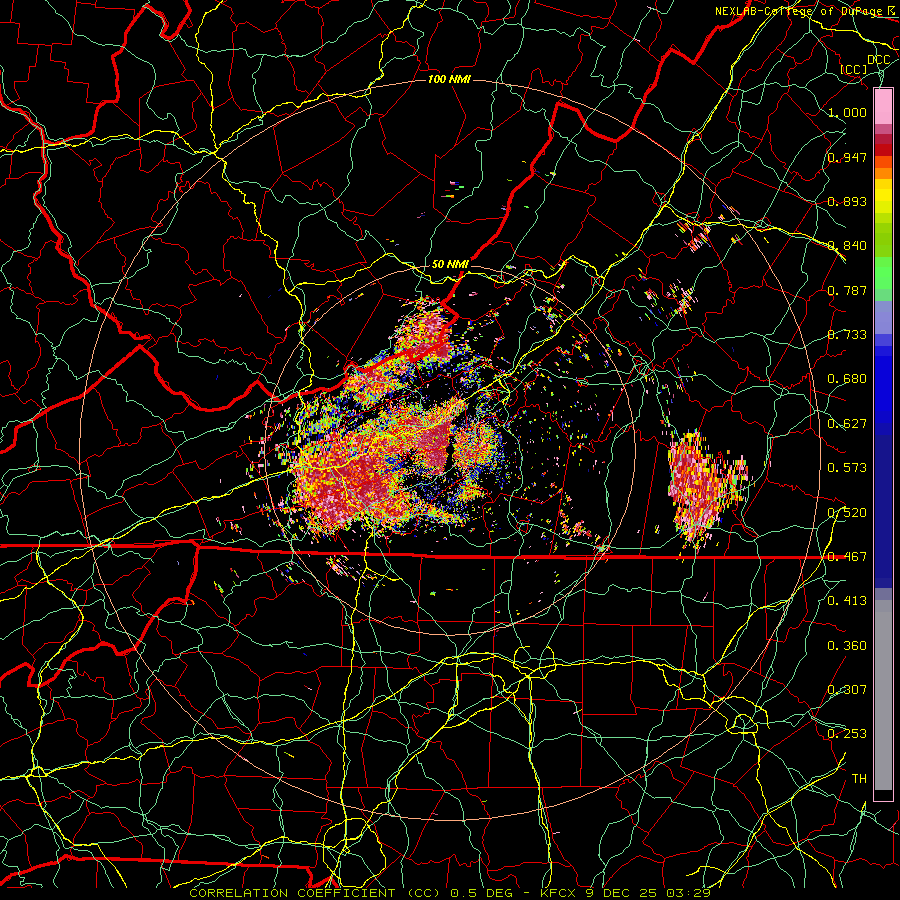Click the 0.413 value on the color scale
900x900 pixels.
pos(847,601)
